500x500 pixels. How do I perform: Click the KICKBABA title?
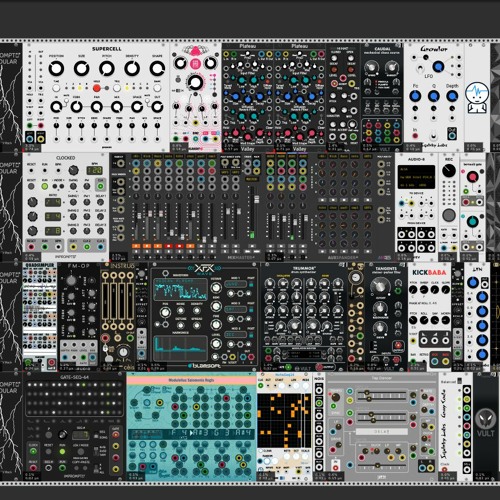[x=429, y=272]
